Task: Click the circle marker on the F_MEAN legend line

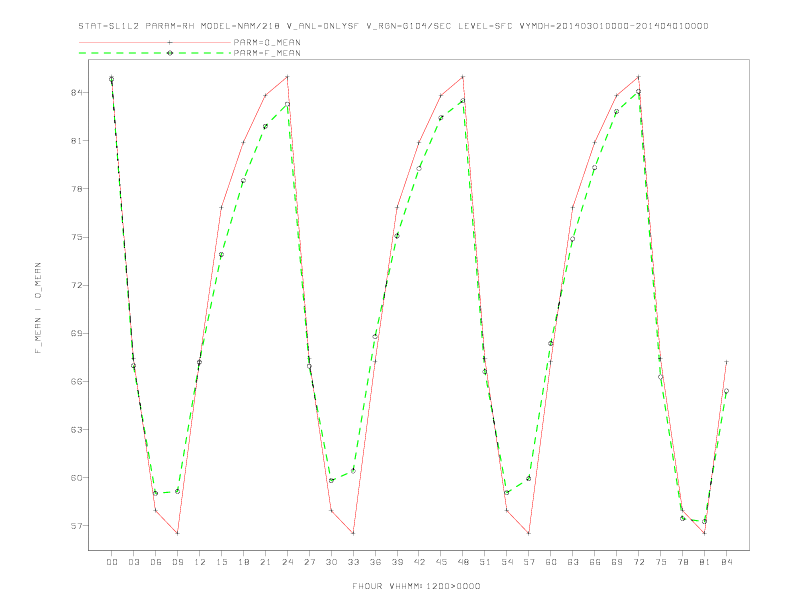Action: click(x=170, y=53)
